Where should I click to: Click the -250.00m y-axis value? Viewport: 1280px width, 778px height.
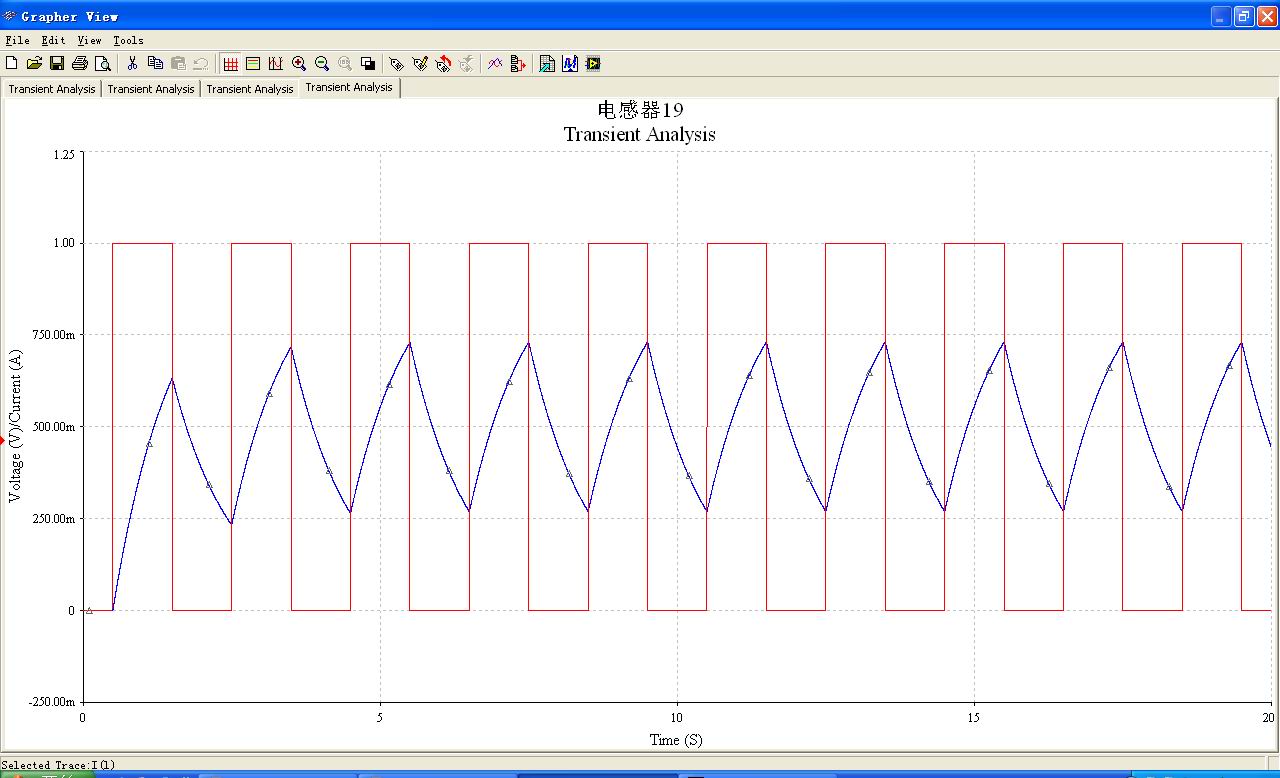(x=53, y=702)
